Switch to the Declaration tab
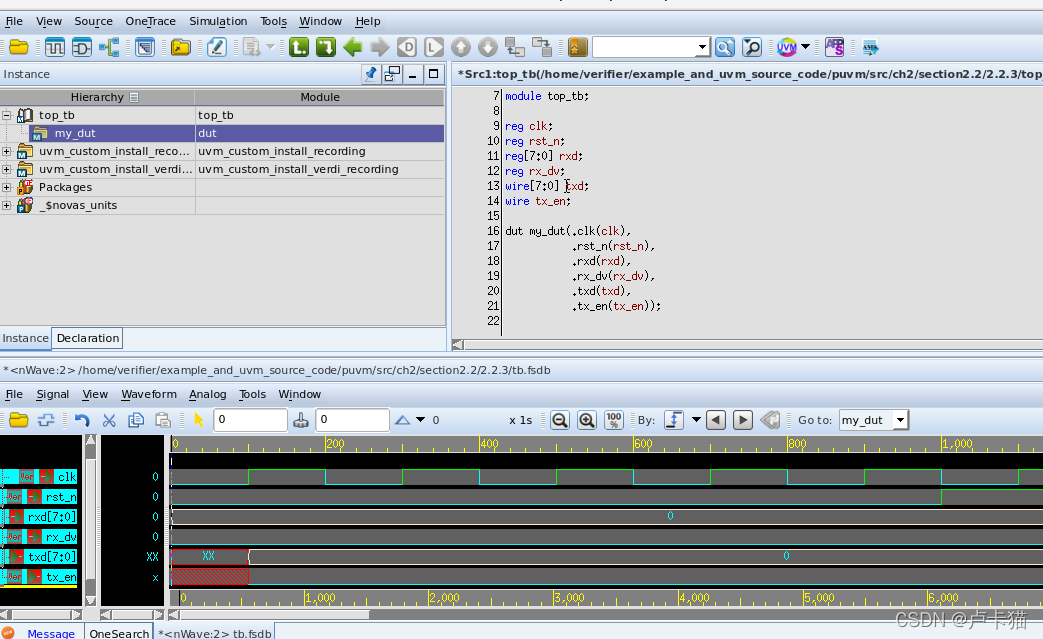 pos(88,338)
